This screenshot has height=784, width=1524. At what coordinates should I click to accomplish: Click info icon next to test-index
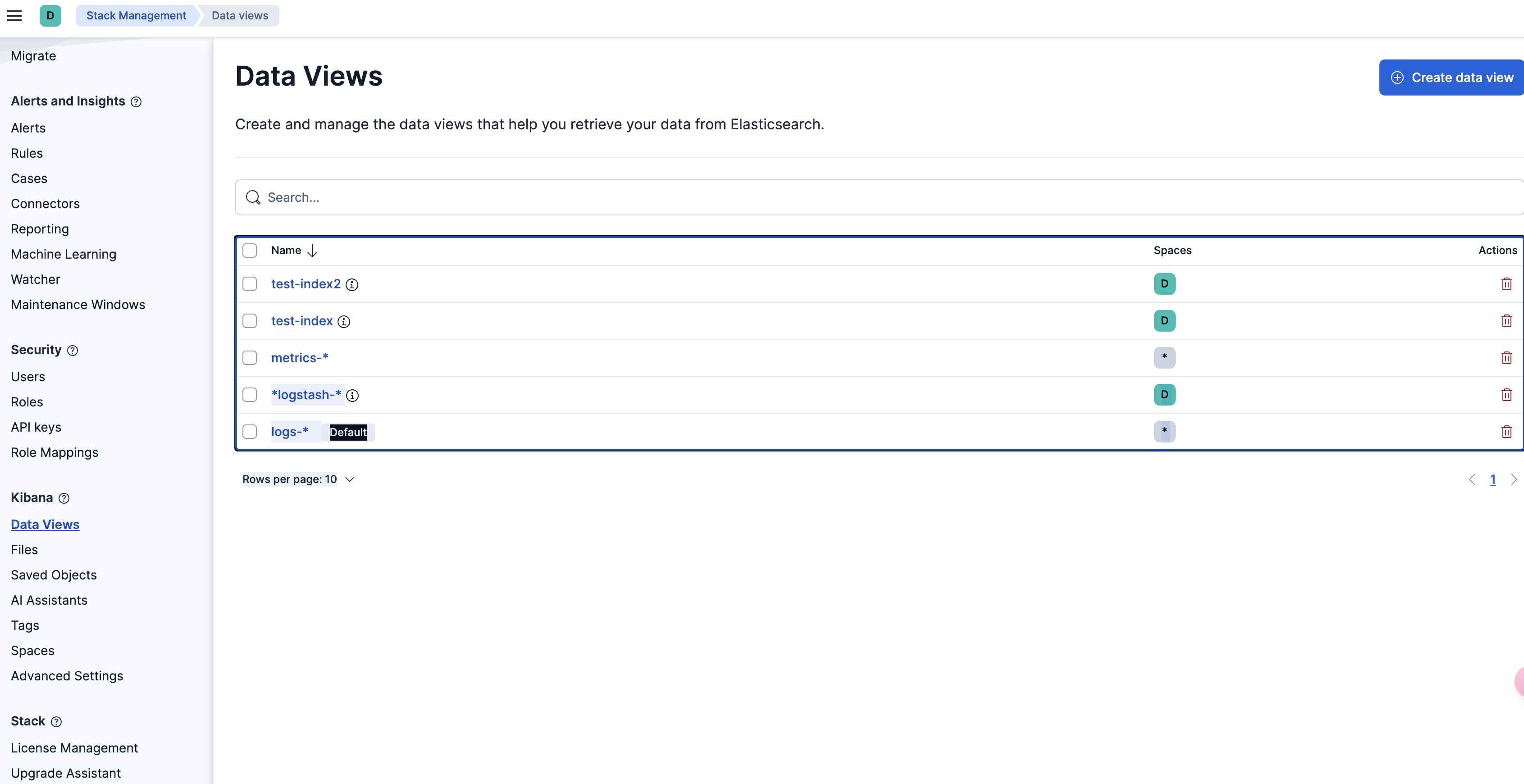344,321
